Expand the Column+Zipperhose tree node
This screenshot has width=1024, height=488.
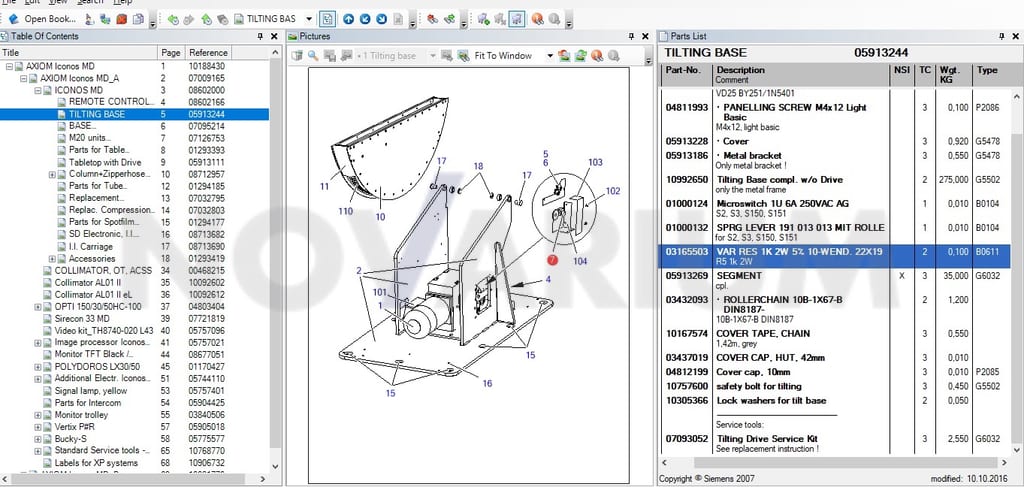pyautogui.click(x=52, y=174)
